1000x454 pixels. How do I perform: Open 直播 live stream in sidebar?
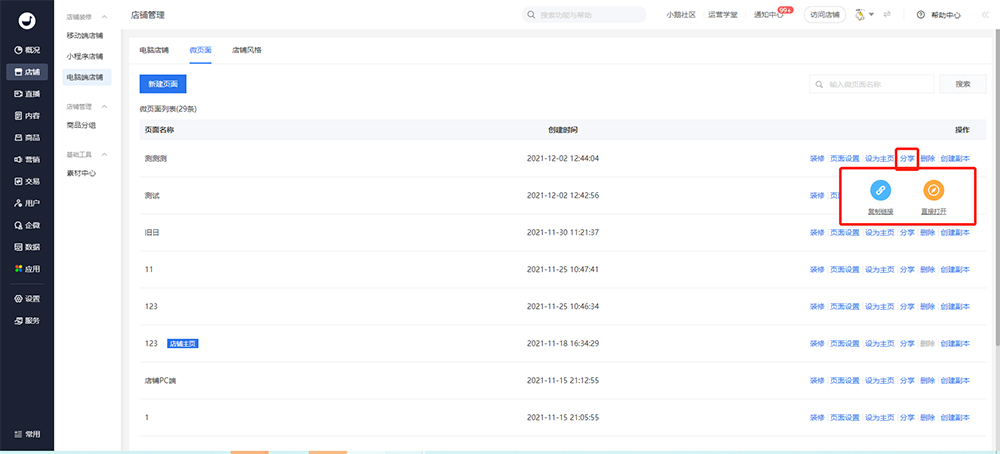point(27,93)
